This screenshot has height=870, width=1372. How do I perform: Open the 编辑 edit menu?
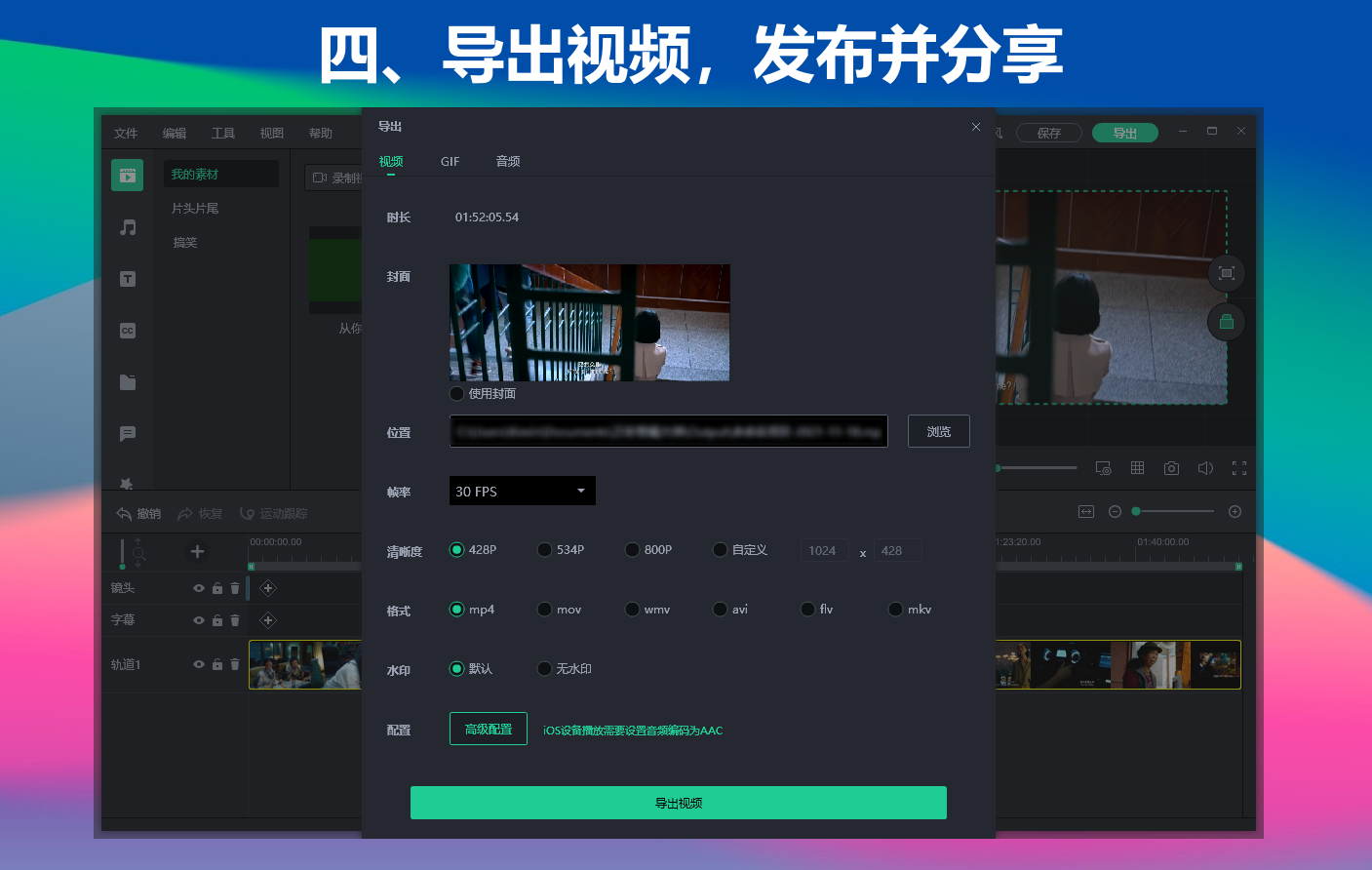(x=175, y=134)
